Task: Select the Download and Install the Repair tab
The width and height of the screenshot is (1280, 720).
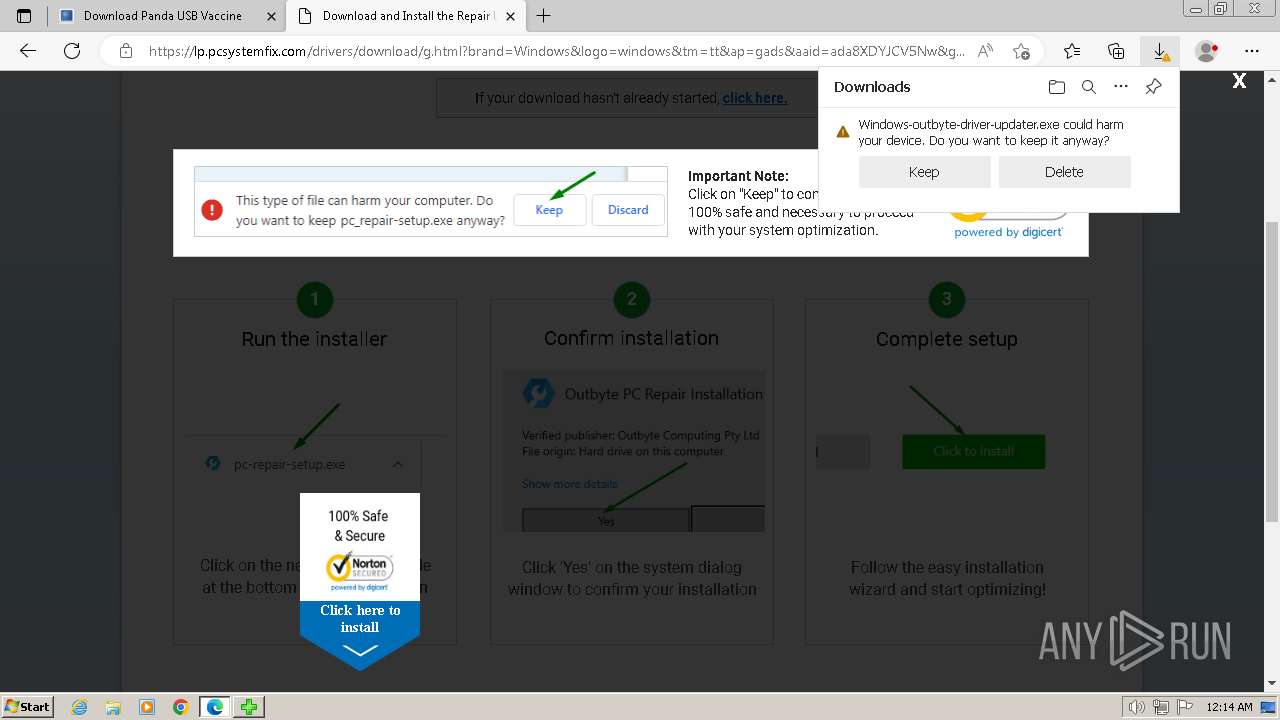Action: click(x=407, y=16)
